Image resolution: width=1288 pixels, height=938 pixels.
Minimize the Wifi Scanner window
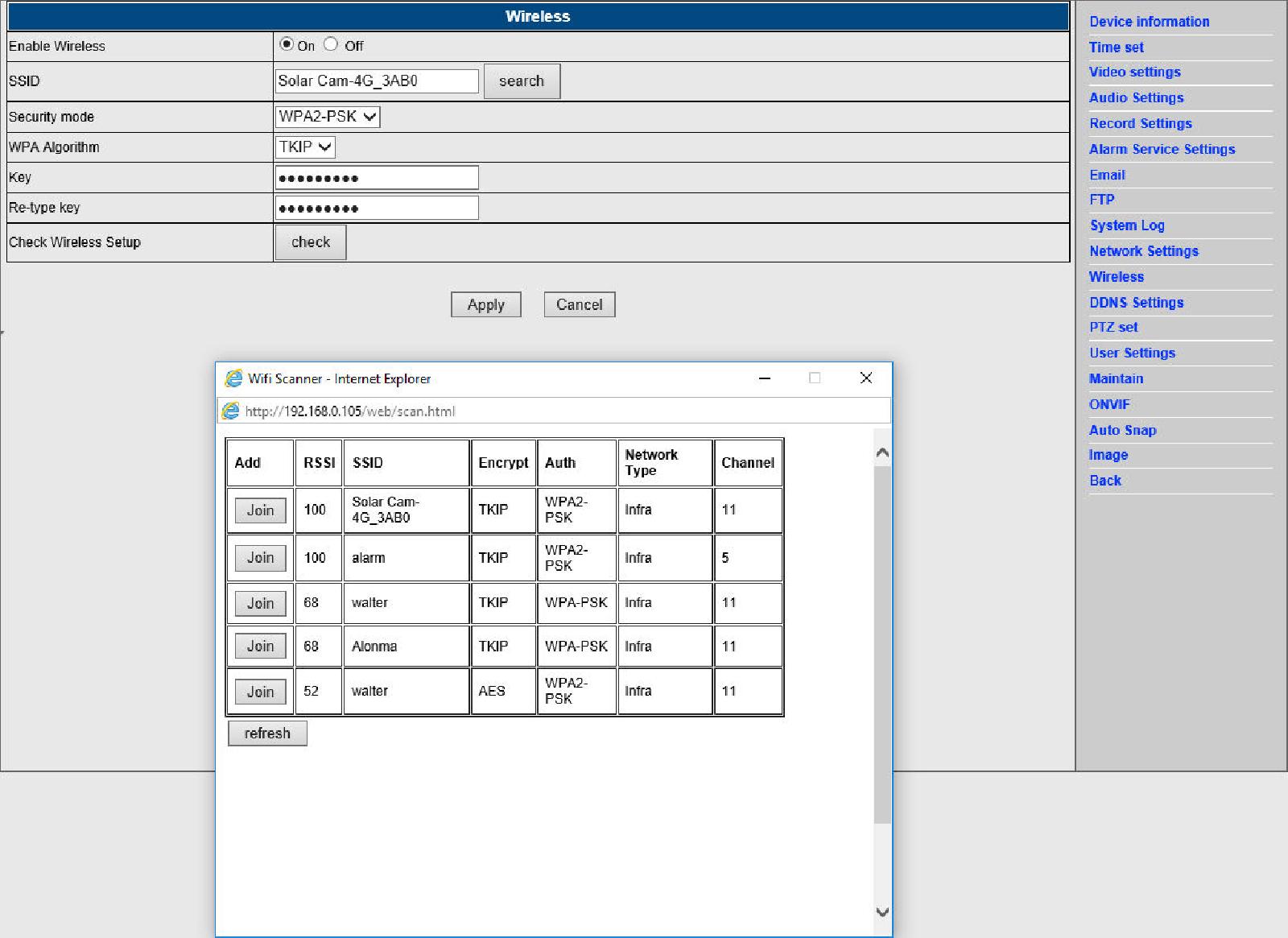pyautogui.click(x=765, y=378)
